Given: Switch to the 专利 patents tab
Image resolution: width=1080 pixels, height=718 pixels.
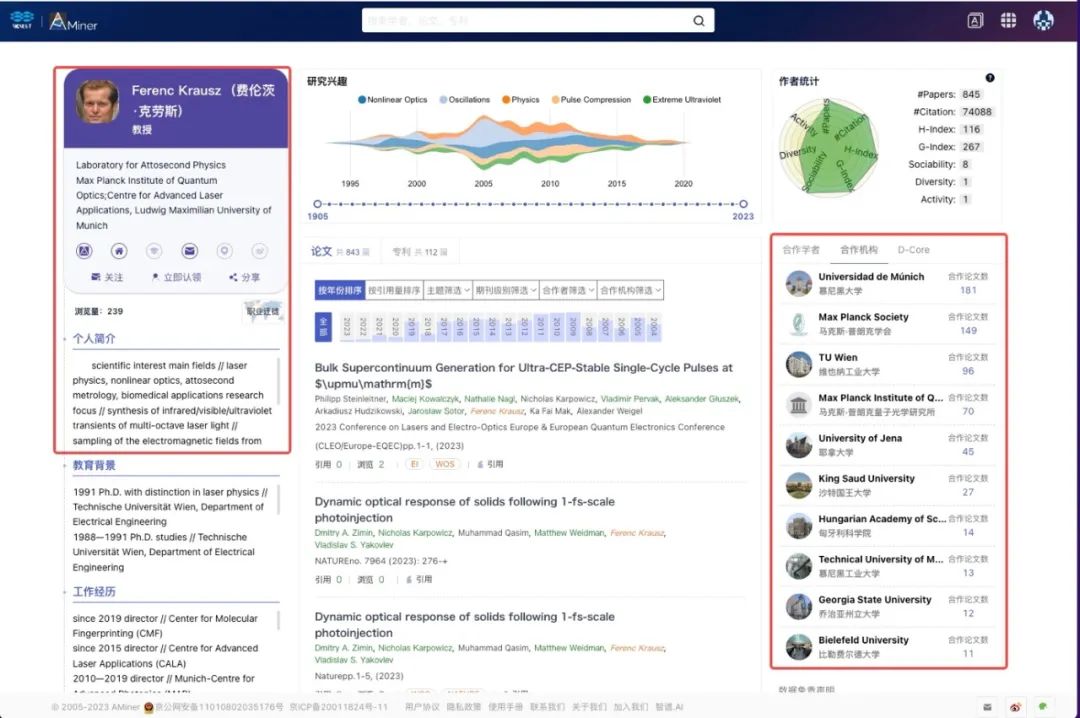Looking at the screenshot, I should pyautogui.click(x=419, y=252).
